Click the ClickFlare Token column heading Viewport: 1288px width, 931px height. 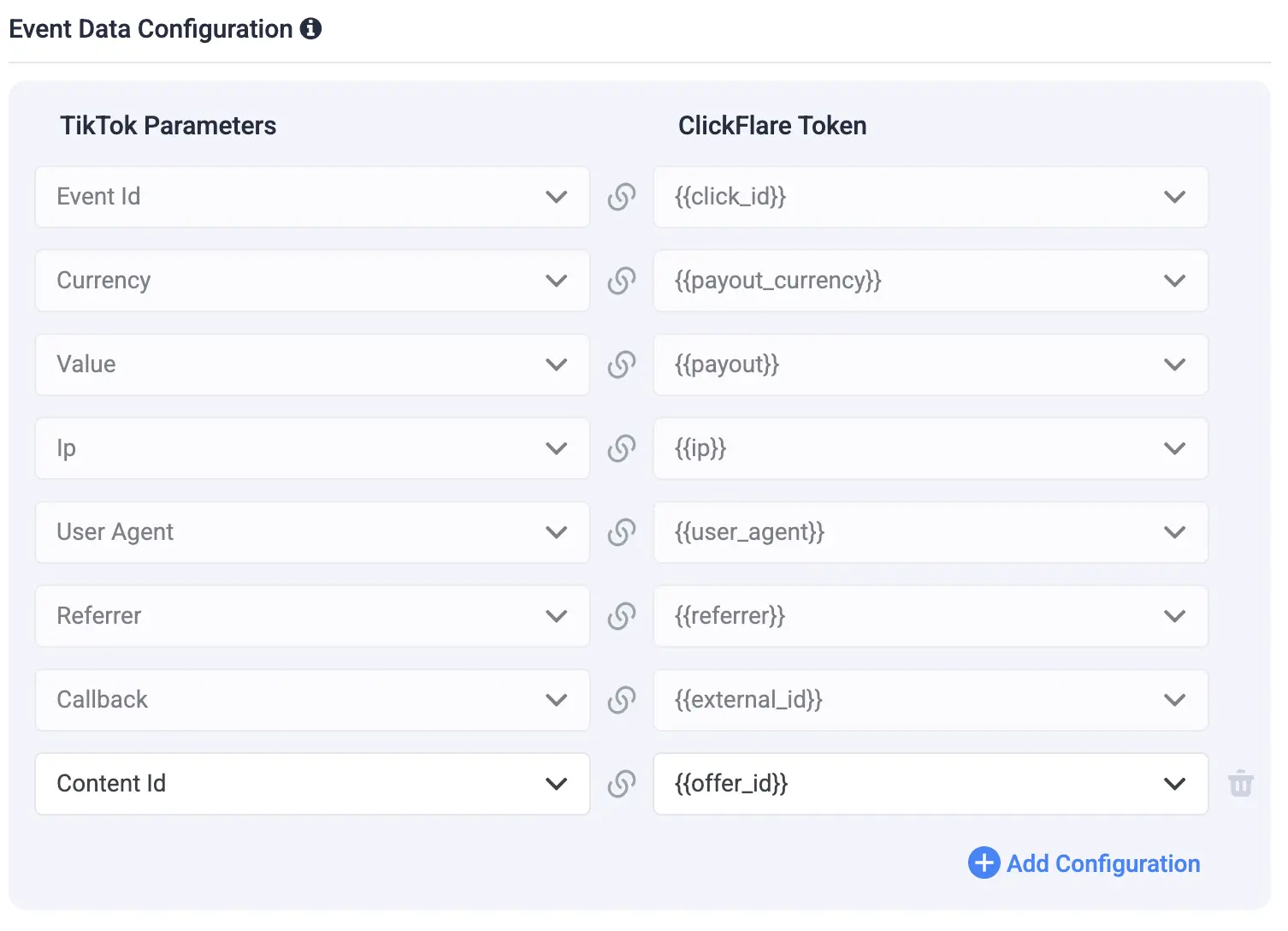pos(772,126)
